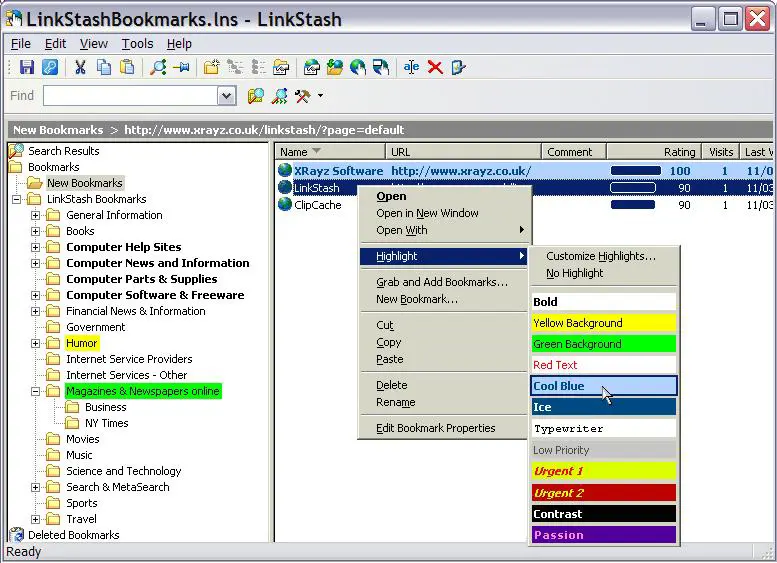Screen dimensions: 777x563
Task: Choose Edit Bookmark Properties from context menu
Action: click(435, 428)
